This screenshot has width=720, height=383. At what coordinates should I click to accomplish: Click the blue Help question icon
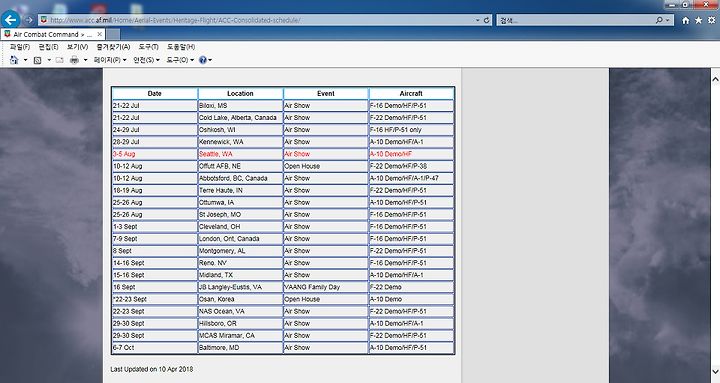[x=202, y=60]
